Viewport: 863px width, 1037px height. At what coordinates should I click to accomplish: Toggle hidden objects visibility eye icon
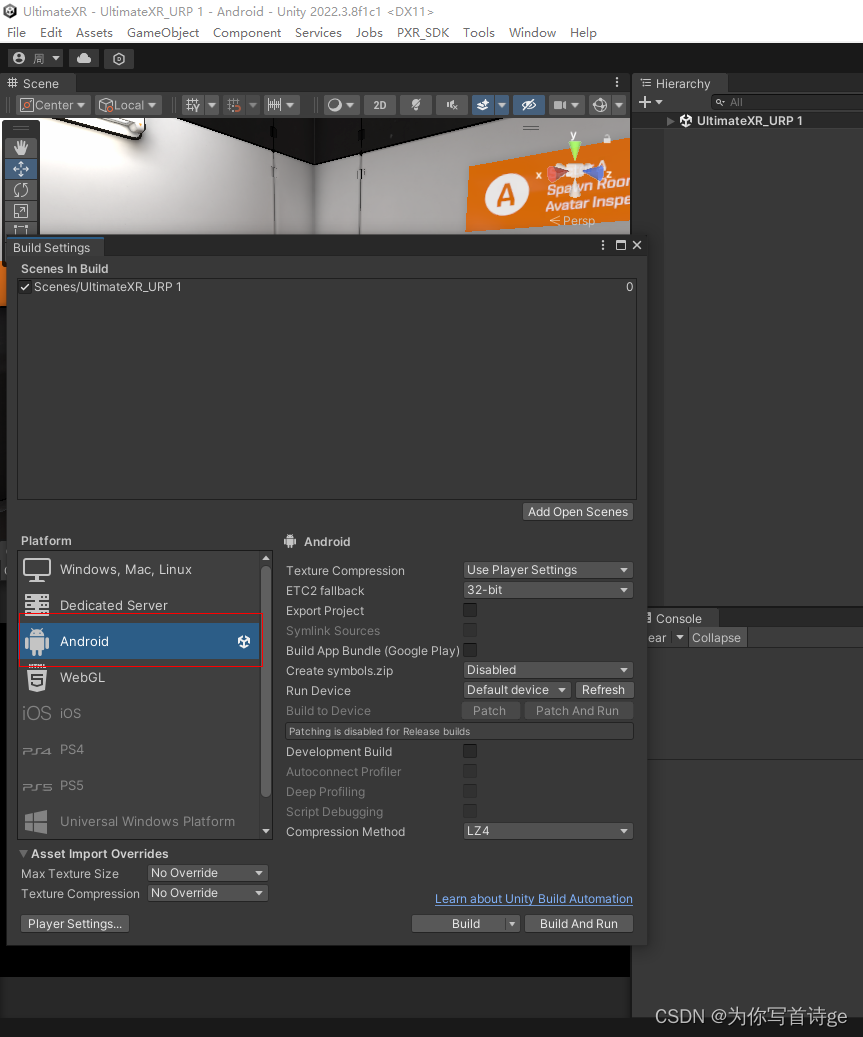coord(528,104)
